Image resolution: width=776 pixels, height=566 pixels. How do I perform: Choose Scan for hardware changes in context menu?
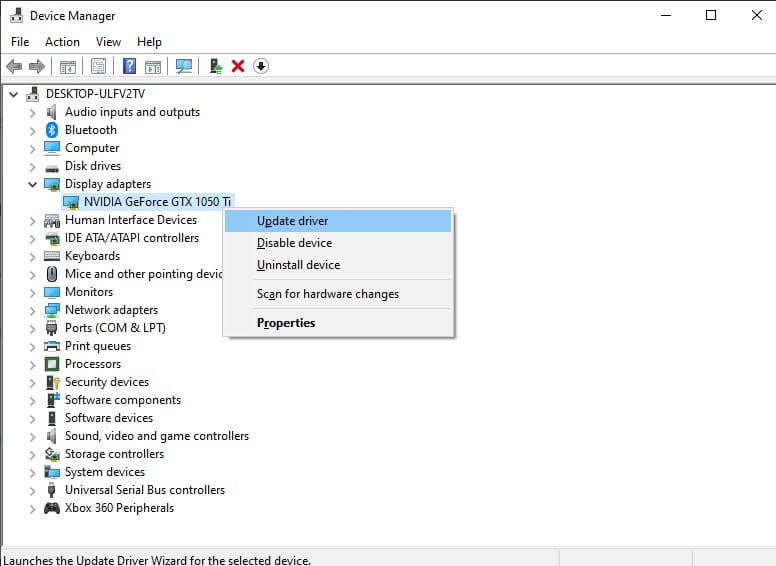tap(338, 294)
